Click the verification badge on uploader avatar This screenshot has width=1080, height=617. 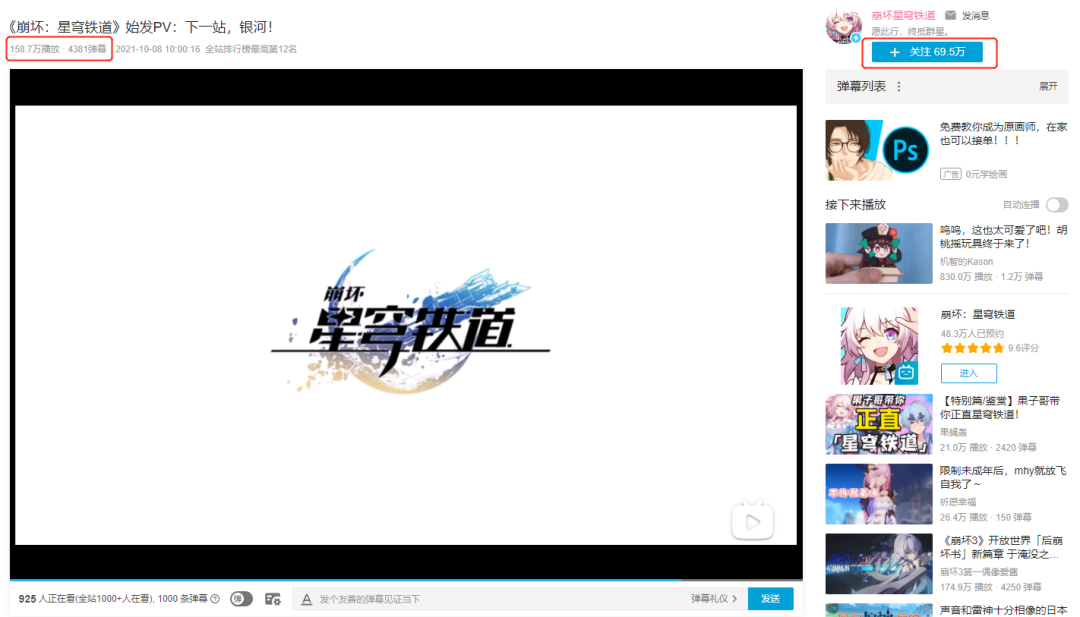pos(855,38)
